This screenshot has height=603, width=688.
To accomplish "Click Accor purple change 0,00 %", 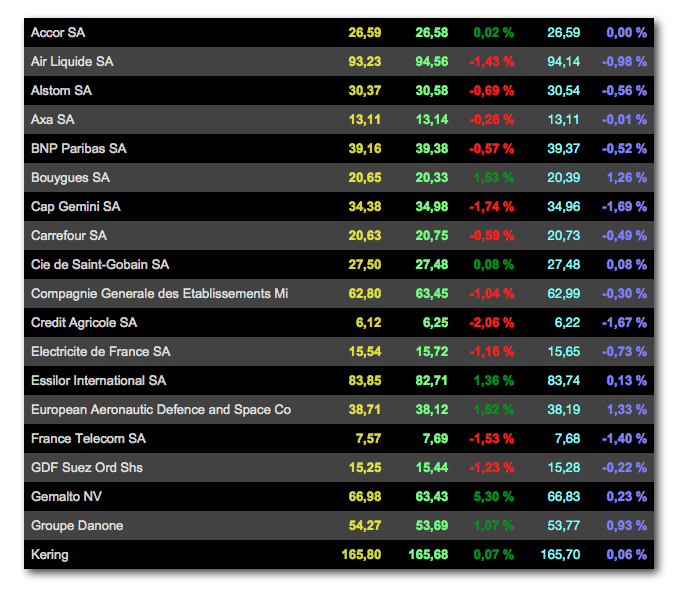I will [627, 32].
